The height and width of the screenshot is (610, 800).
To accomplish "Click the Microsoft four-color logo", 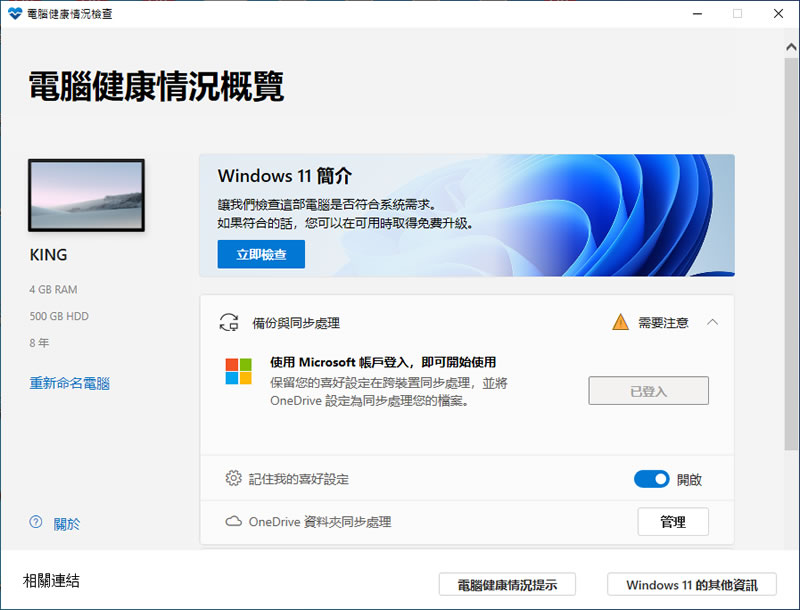I will pos(239,371).
